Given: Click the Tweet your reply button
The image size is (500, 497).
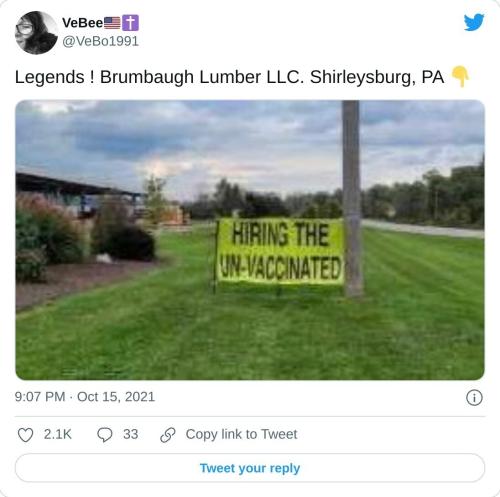Looking at the screenshot, I should tap(250, 468).
